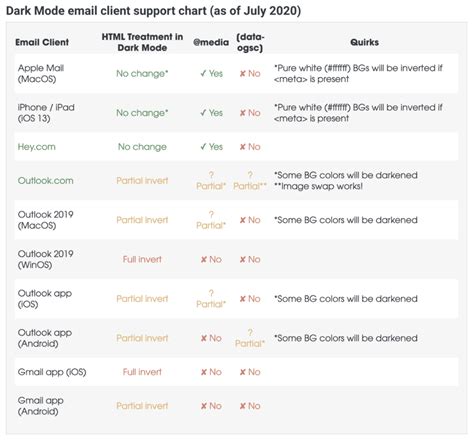Click the green checkmark Yes in Apple Mail row
Viewport: 474px width, 440px height.
[211, 73]
